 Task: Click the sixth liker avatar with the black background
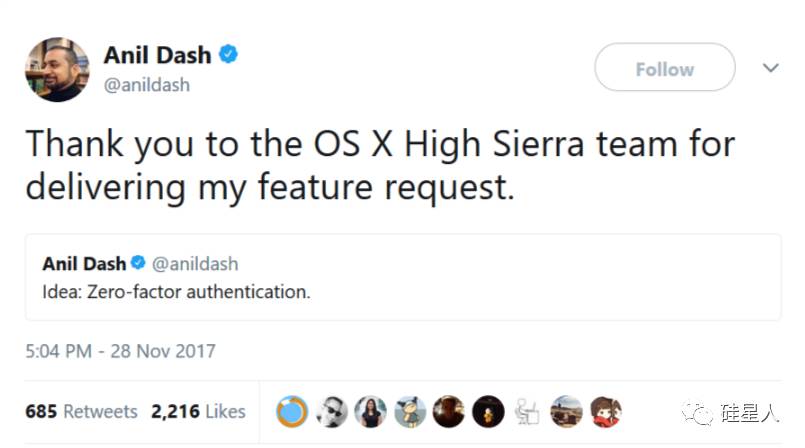tap(488, 411)
